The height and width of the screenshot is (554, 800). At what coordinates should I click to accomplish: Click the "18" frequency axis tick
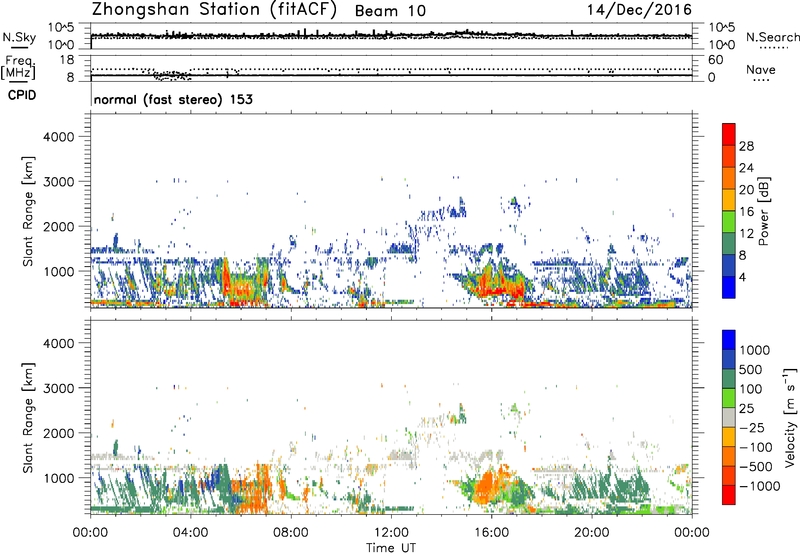[67, 60]
